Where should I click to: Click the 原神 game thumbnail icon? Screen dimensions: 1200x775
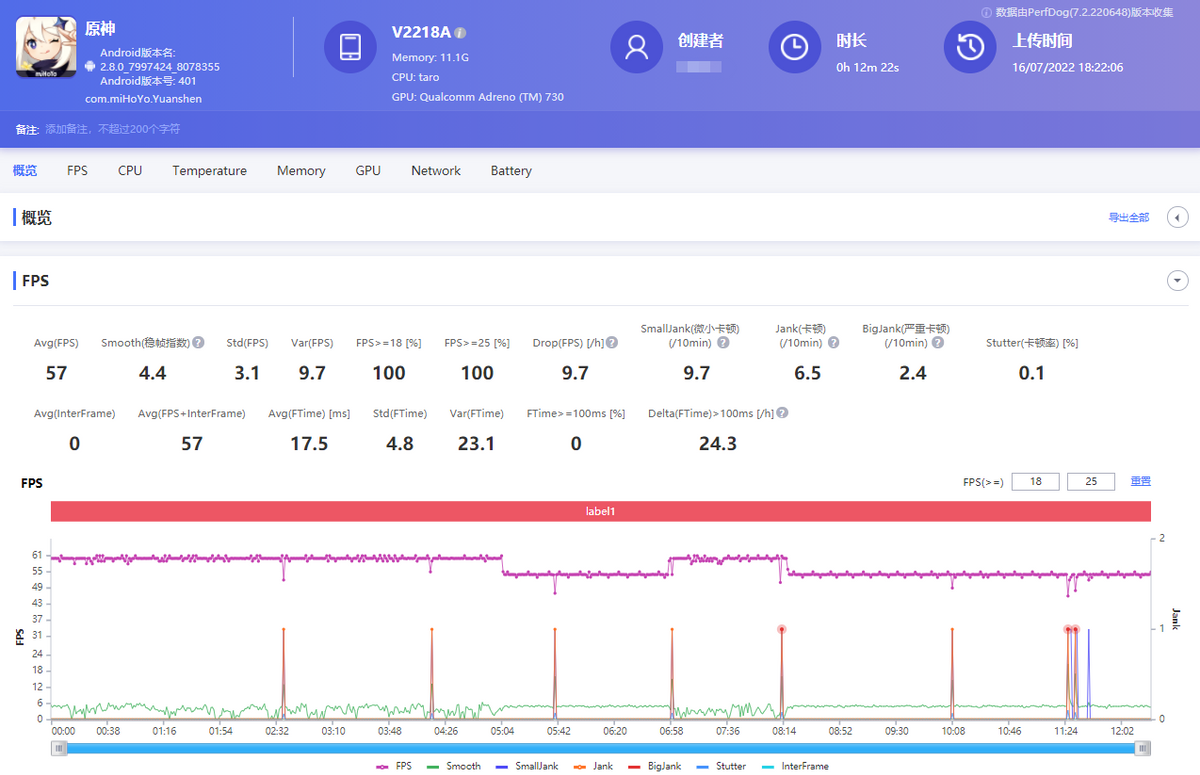[x=45, y=47]
